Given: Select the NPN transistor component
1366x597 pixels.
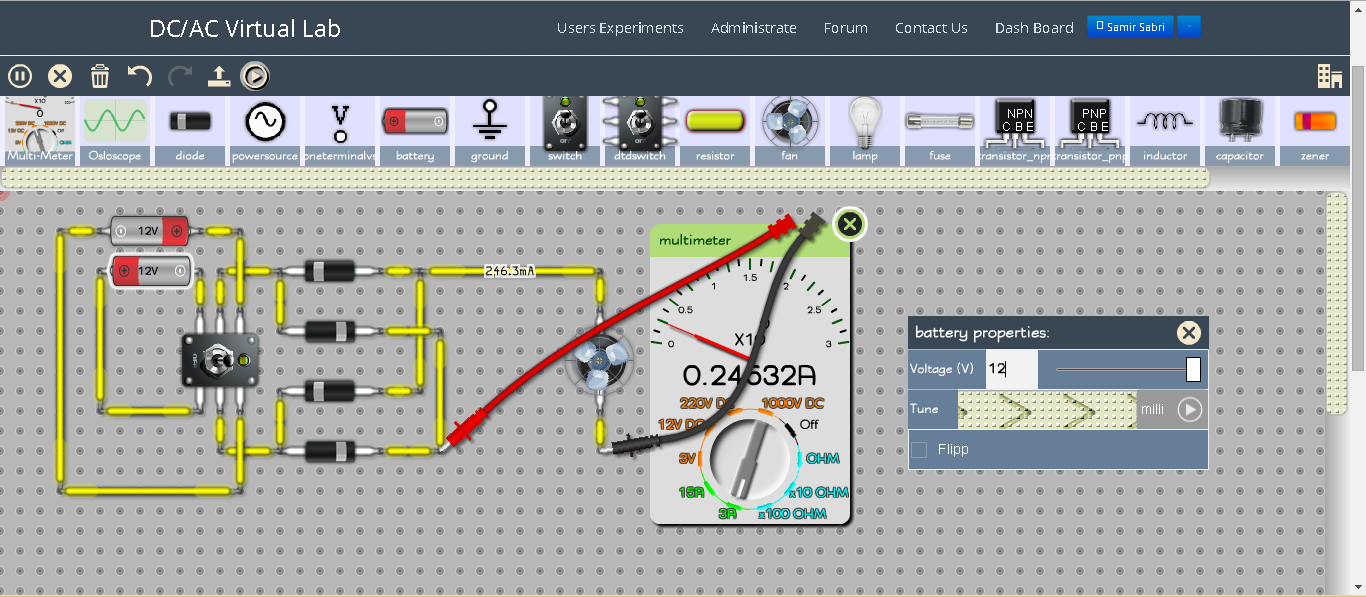Looking at the screenshot, I should pos(1015,130).
